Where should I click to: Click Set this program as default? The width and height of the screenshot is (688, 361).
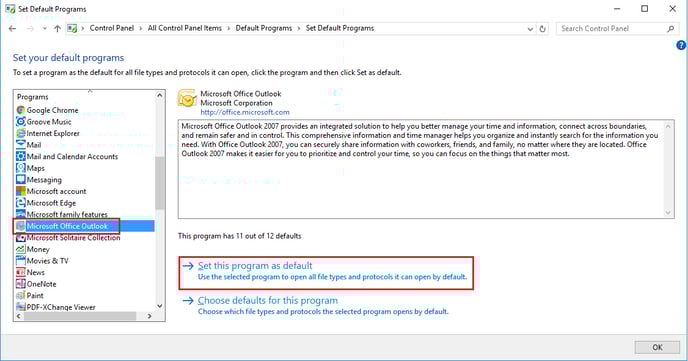(x=255, y=265)
